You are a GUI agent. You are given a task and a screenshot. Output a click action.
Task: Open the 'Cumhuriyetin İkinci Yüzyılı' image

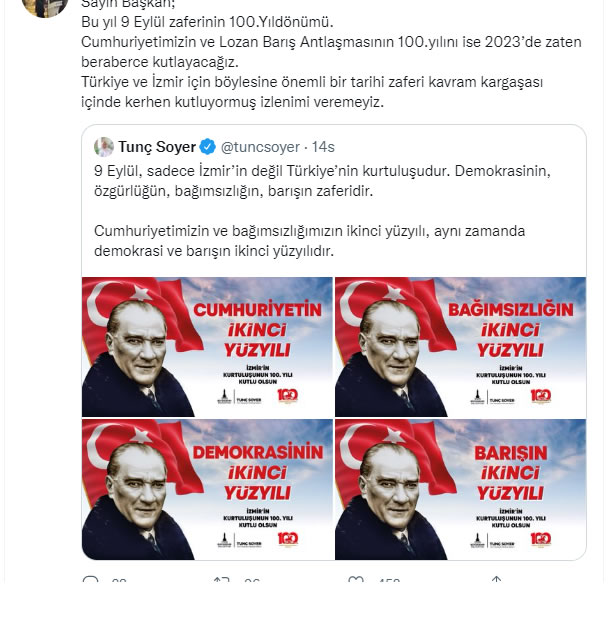tap(207, 347)
